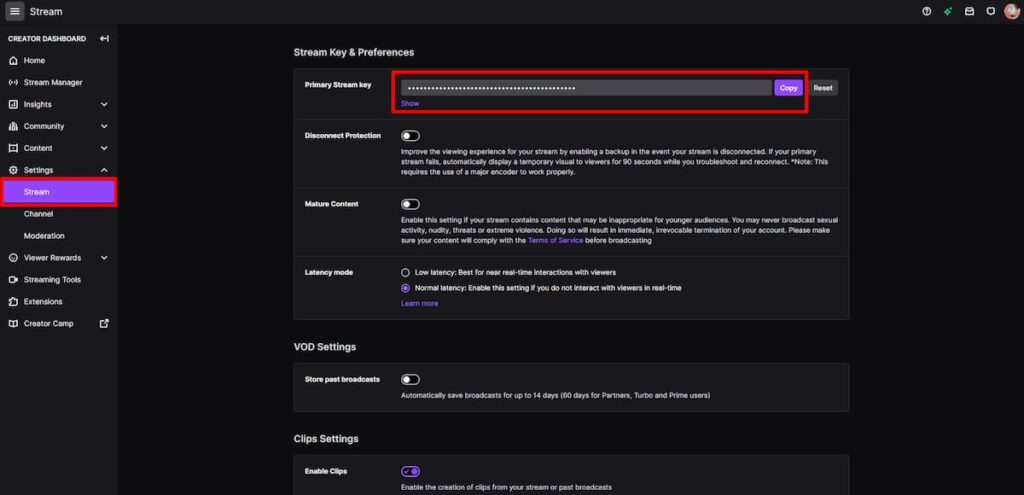
Task: Open the help question mark icon
Action: coord(926,12)
